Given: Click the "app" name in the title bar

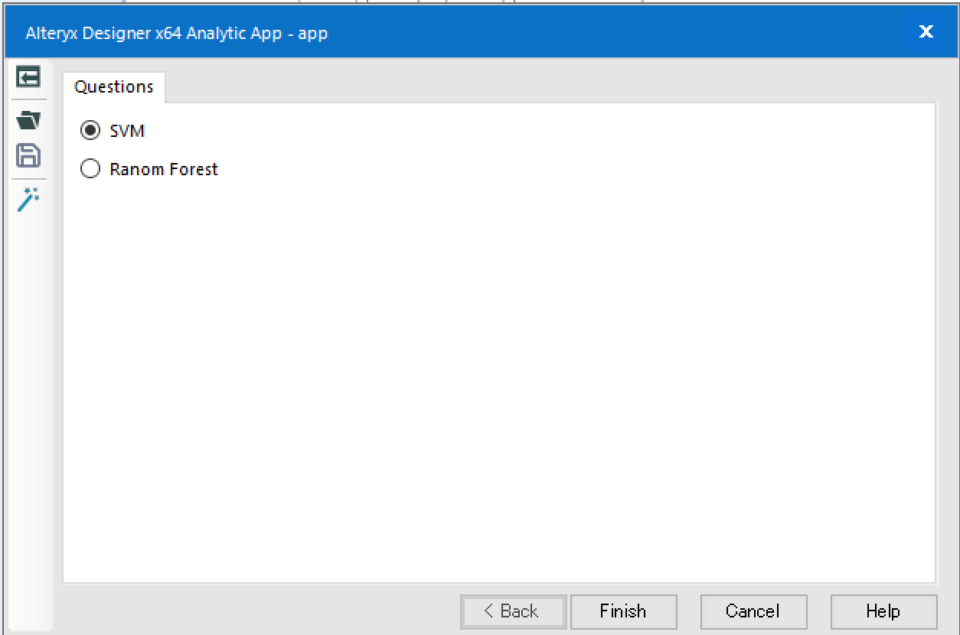Looking at the screenshot, I should 313,34.
